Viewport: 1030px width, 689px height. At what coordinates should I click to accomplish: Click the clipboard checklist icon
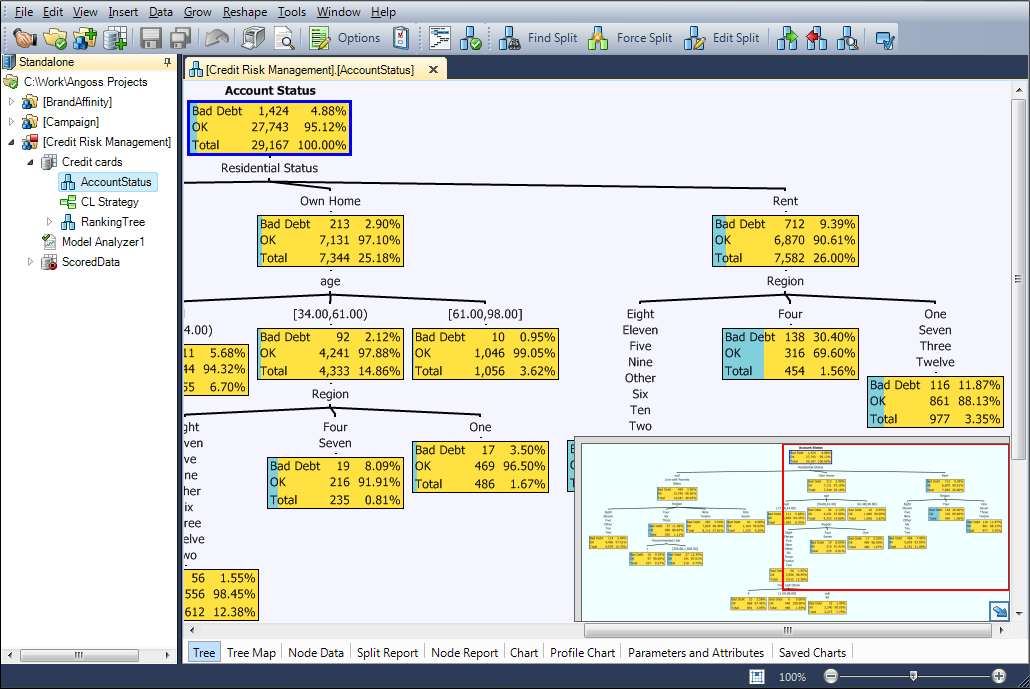coord(401,39)
